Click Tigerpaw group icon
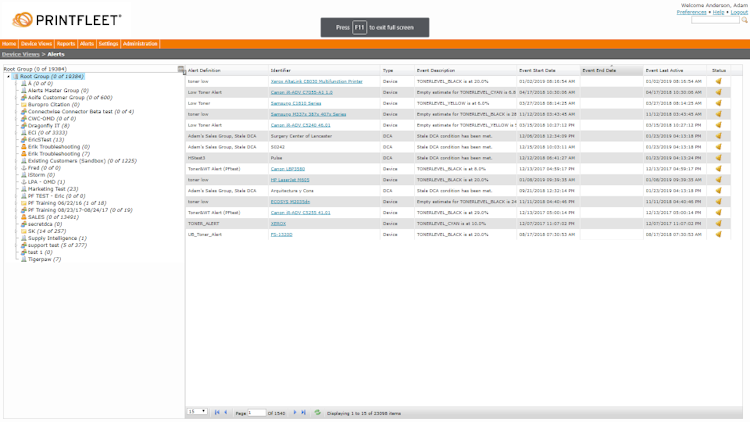 click(x=23, y=259)
